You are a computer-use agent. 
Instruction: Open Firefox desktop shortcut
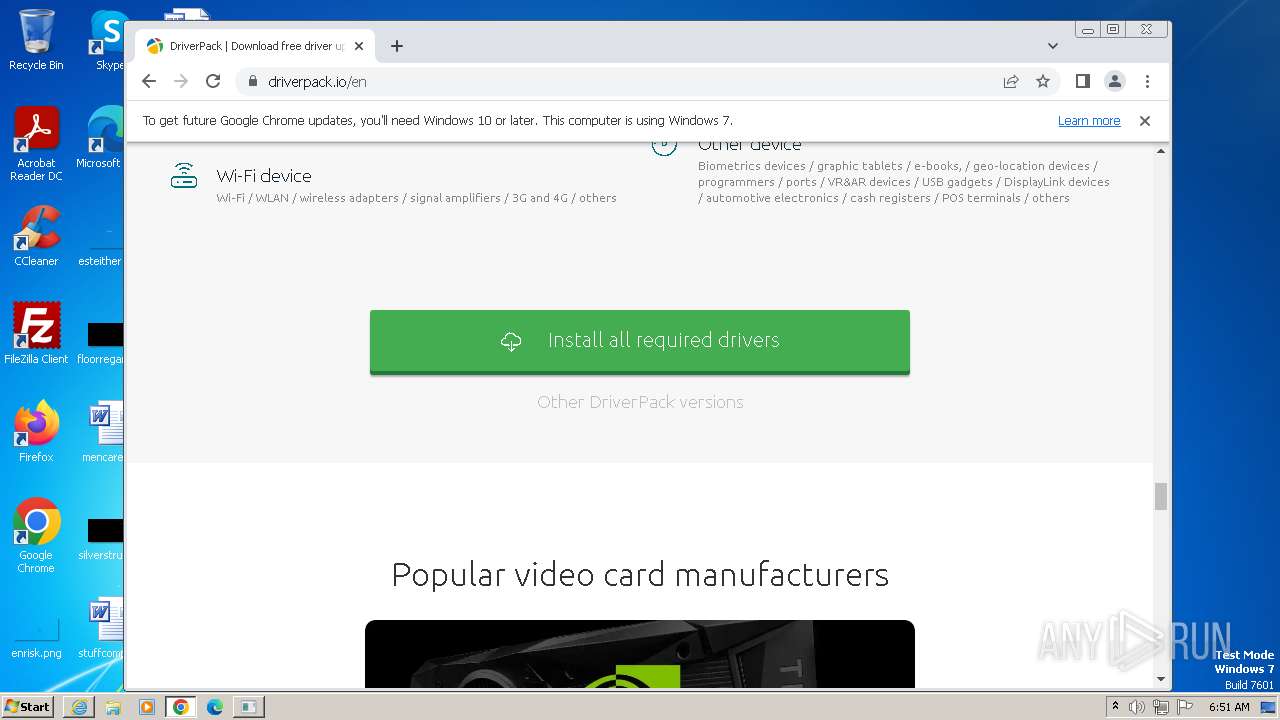(x=36, y=432)
